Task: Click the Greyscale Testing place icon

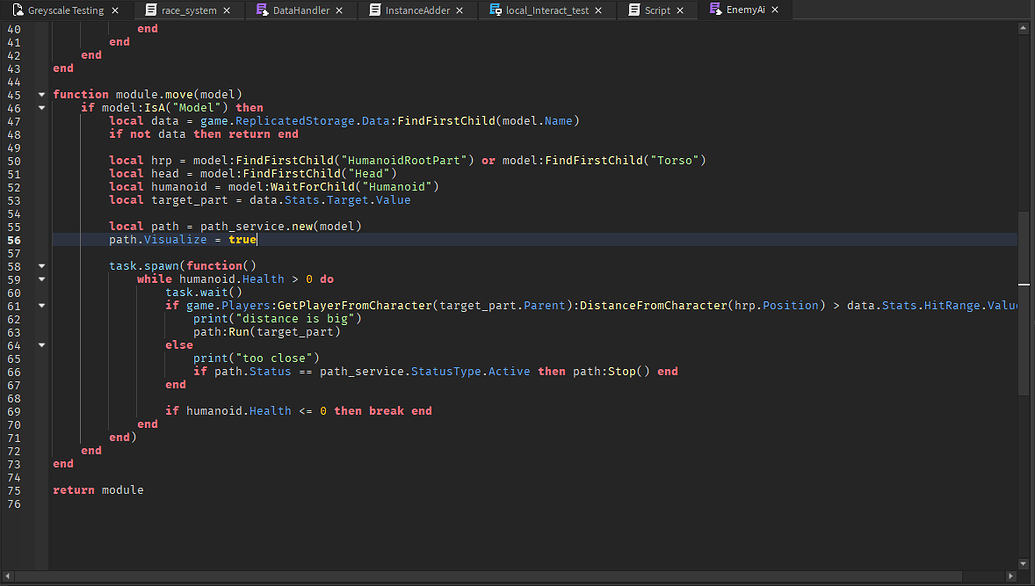Action: (18, 10)
